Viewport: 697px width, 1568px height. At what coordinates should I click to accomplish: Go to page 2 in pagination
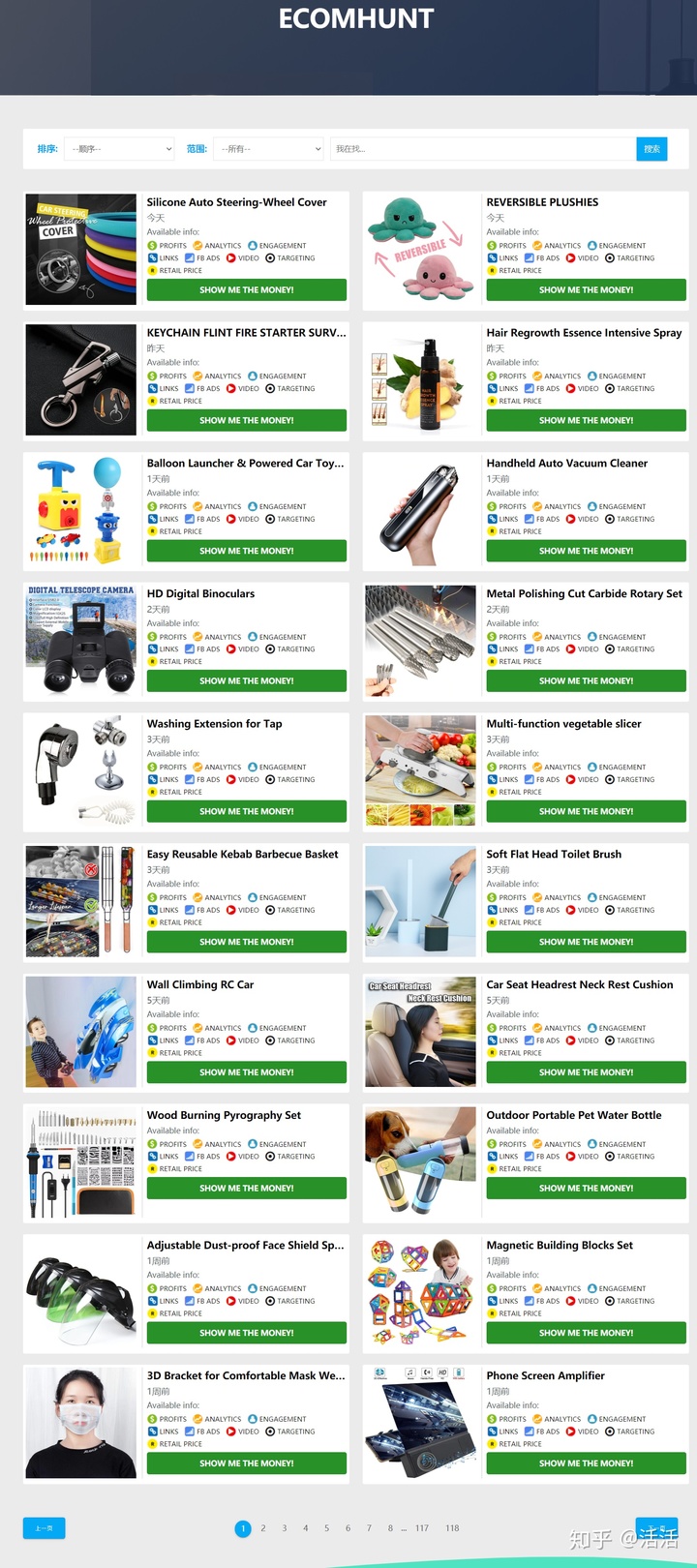(x=263, y=1528)
